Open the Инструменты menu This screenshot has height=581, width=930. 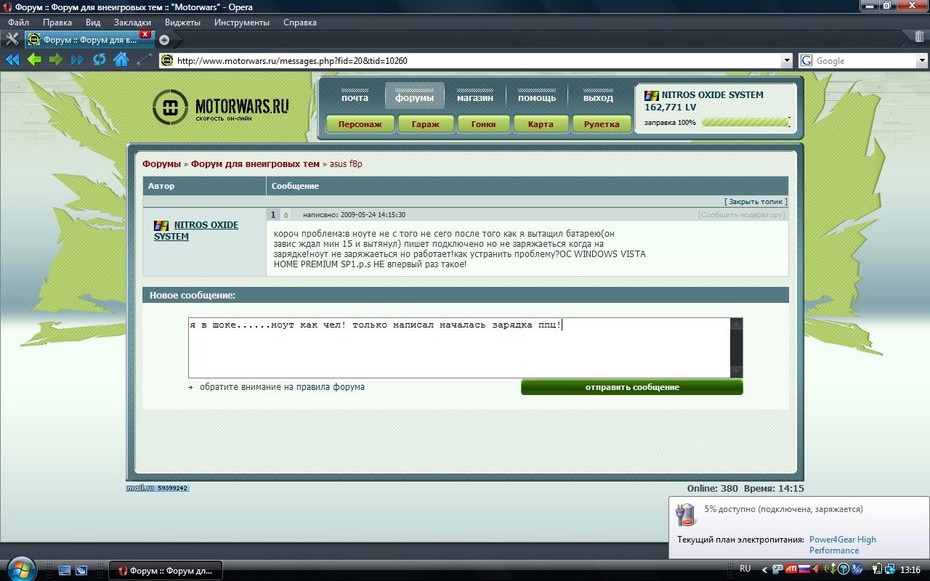[x=241, y=22]
